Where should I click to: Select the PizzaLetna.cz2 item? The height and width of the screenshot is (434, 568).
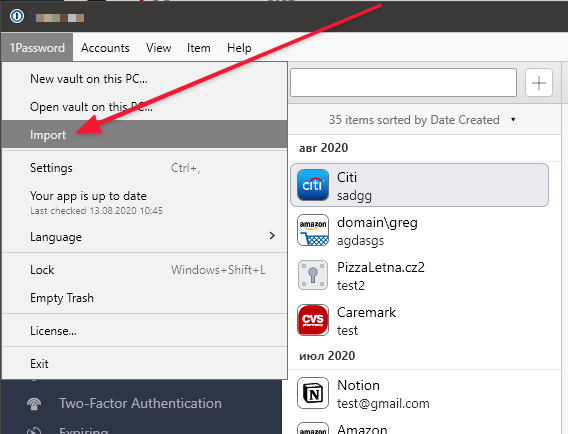[419, 275]
